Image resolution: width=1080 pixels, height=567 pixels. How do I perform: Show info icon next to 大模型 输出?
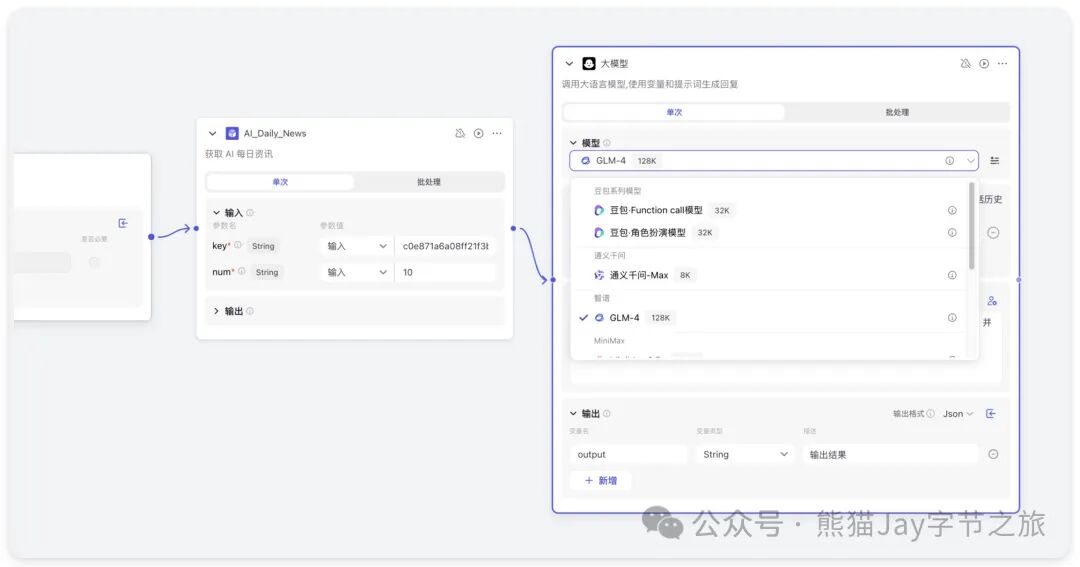(607, 414)
